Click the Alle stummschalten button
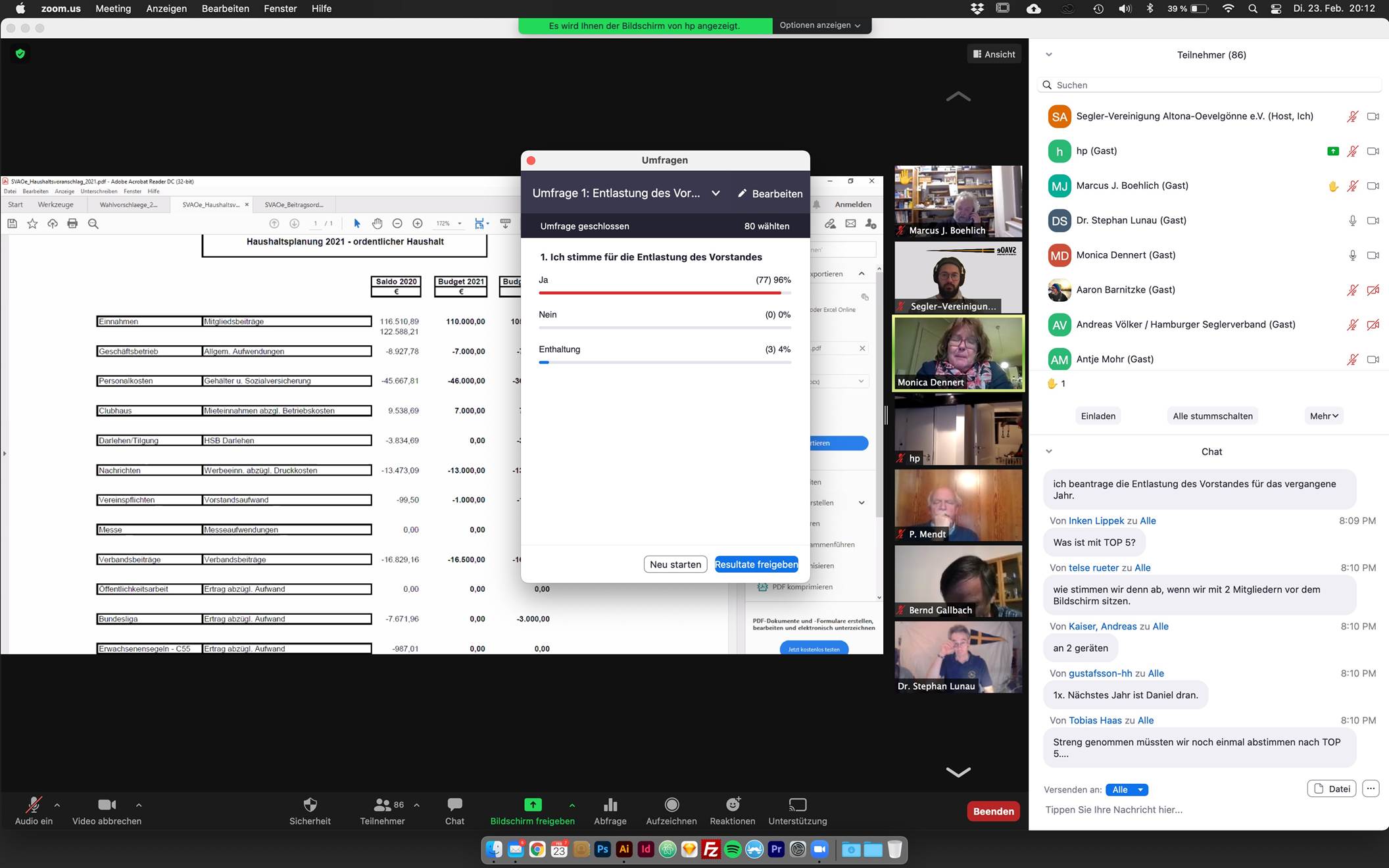Image resolution: width=1389 pixels, height=868 pixels. pos(1213,416)
